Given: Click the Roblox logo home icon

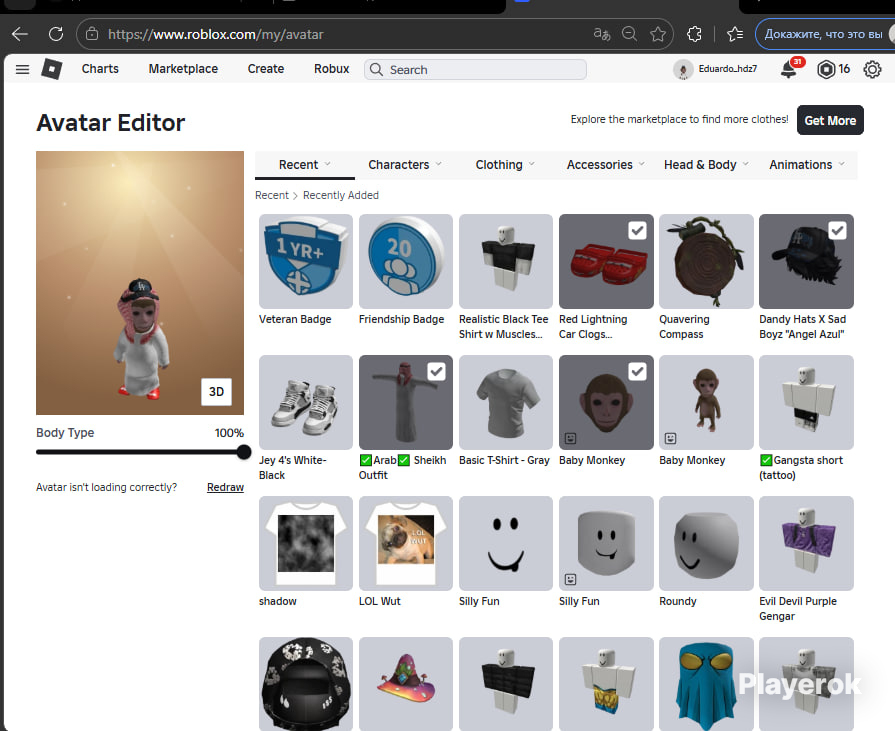Looking at the screenshot, I should click(51, 69).
